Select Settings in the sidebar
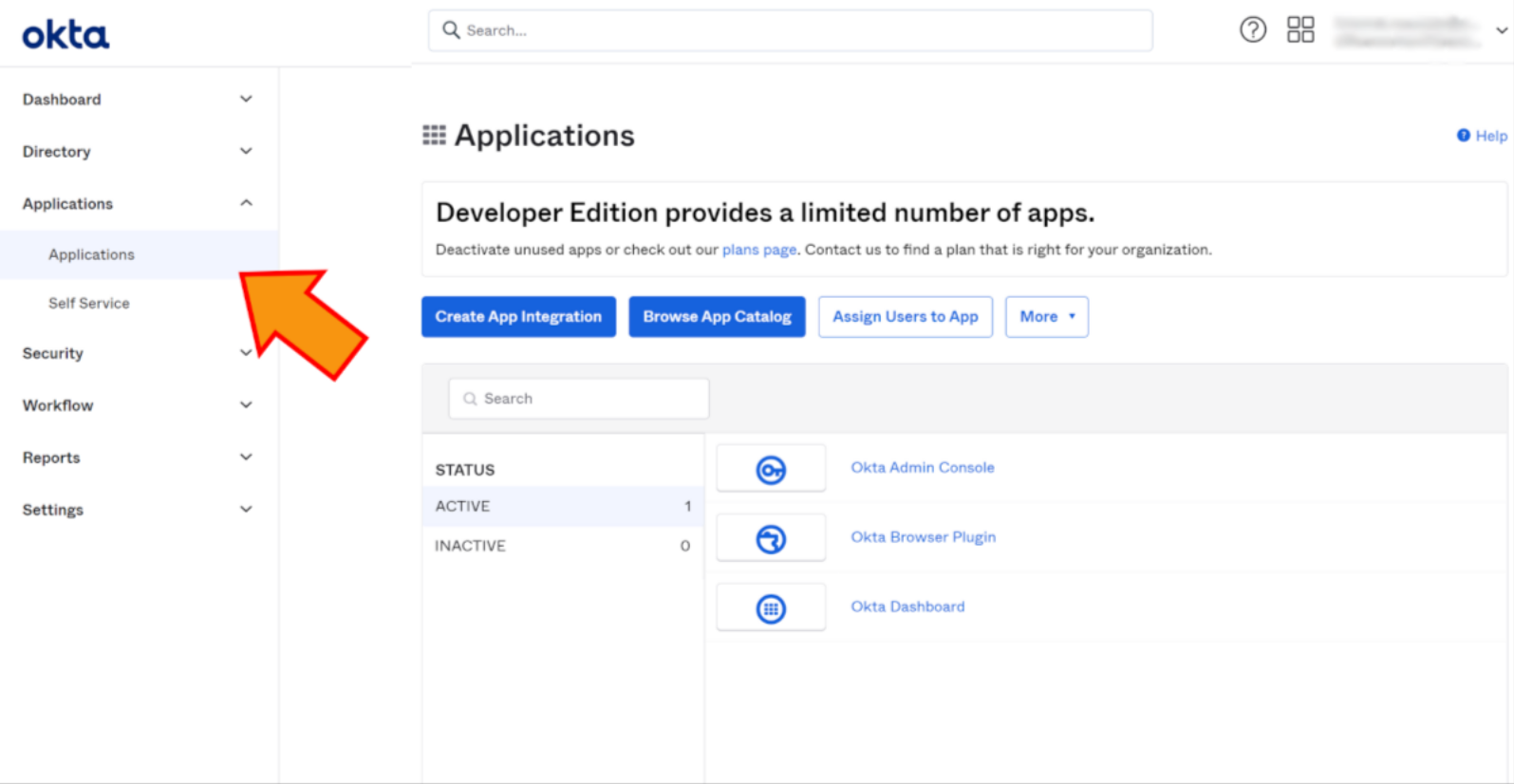The image size is (1514, 784). (x=53, y=510)
